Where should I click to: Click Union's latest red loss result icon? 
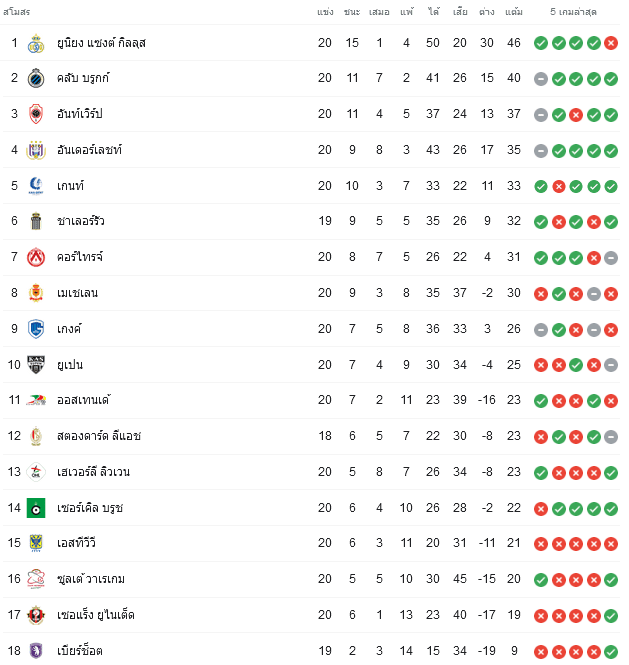[x=611, y=43]
